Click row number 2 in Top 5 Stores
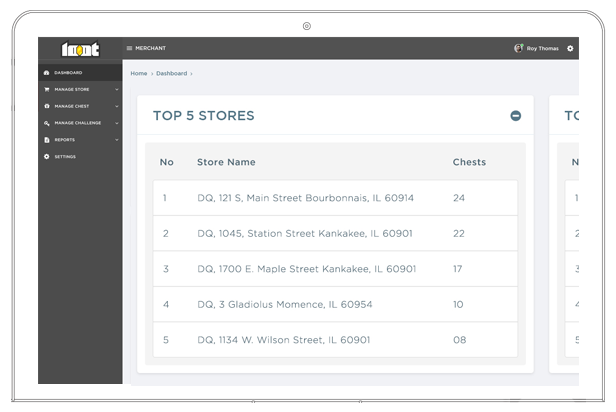 166,234
